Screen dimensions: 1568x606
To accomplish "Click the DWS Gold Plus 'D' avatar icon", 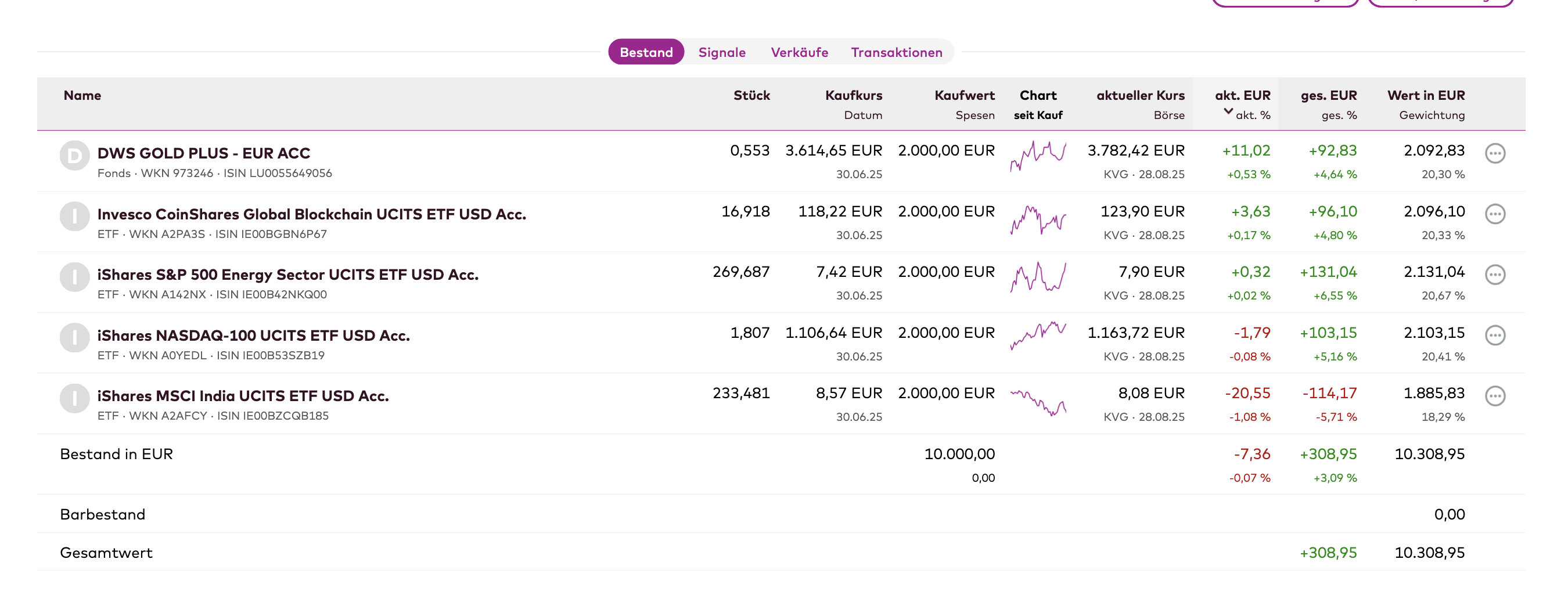I will [x=74, y=156].
